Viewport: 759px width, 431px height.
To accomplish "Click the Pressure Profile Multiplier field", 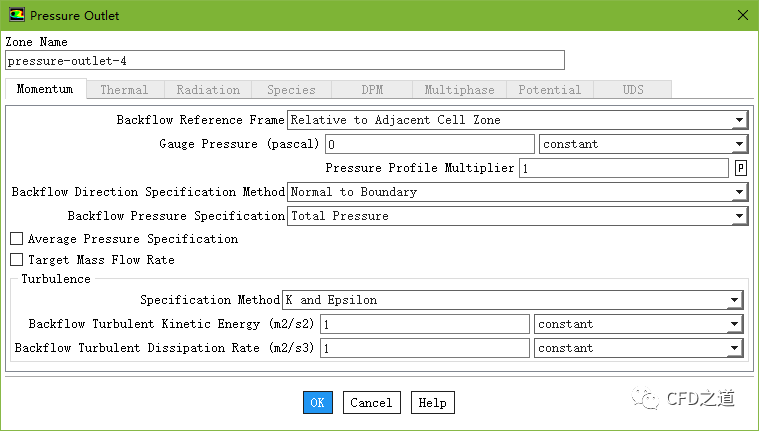I will point(623,168).
